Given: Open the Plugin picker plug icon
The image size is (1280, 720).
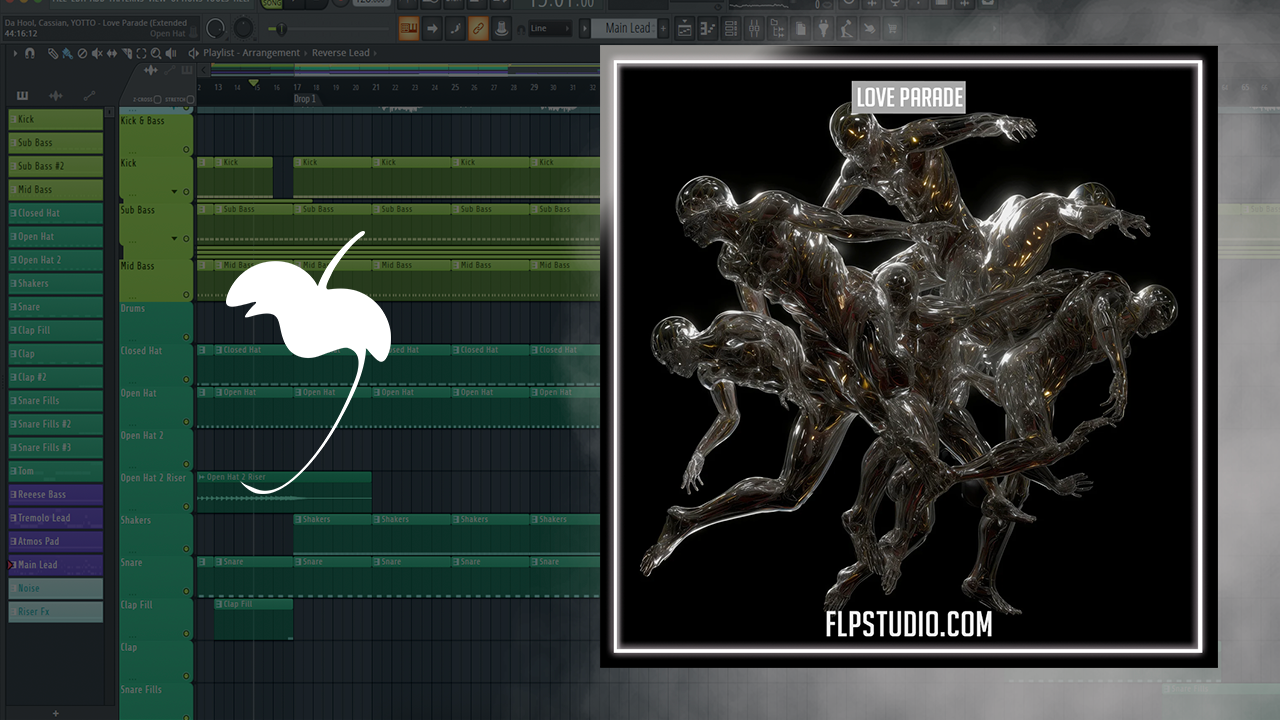Looking at the screenshot, I should [823, 29].
